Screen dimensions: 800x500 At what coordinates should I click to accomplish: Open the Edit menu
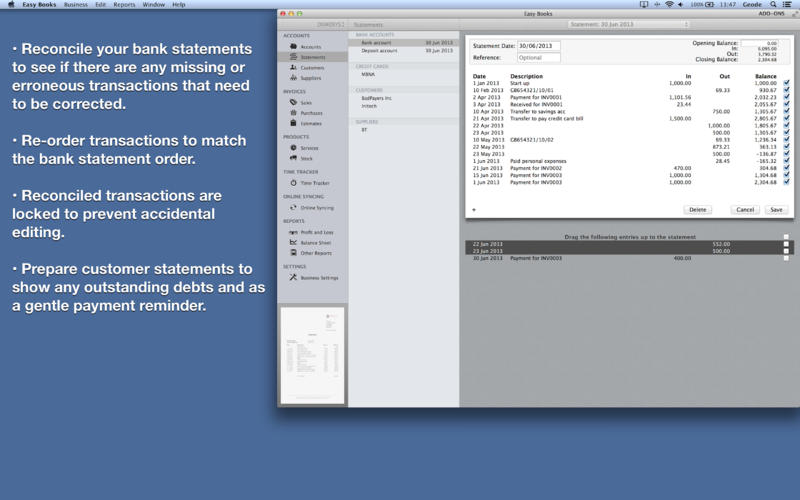click(101, 4)
